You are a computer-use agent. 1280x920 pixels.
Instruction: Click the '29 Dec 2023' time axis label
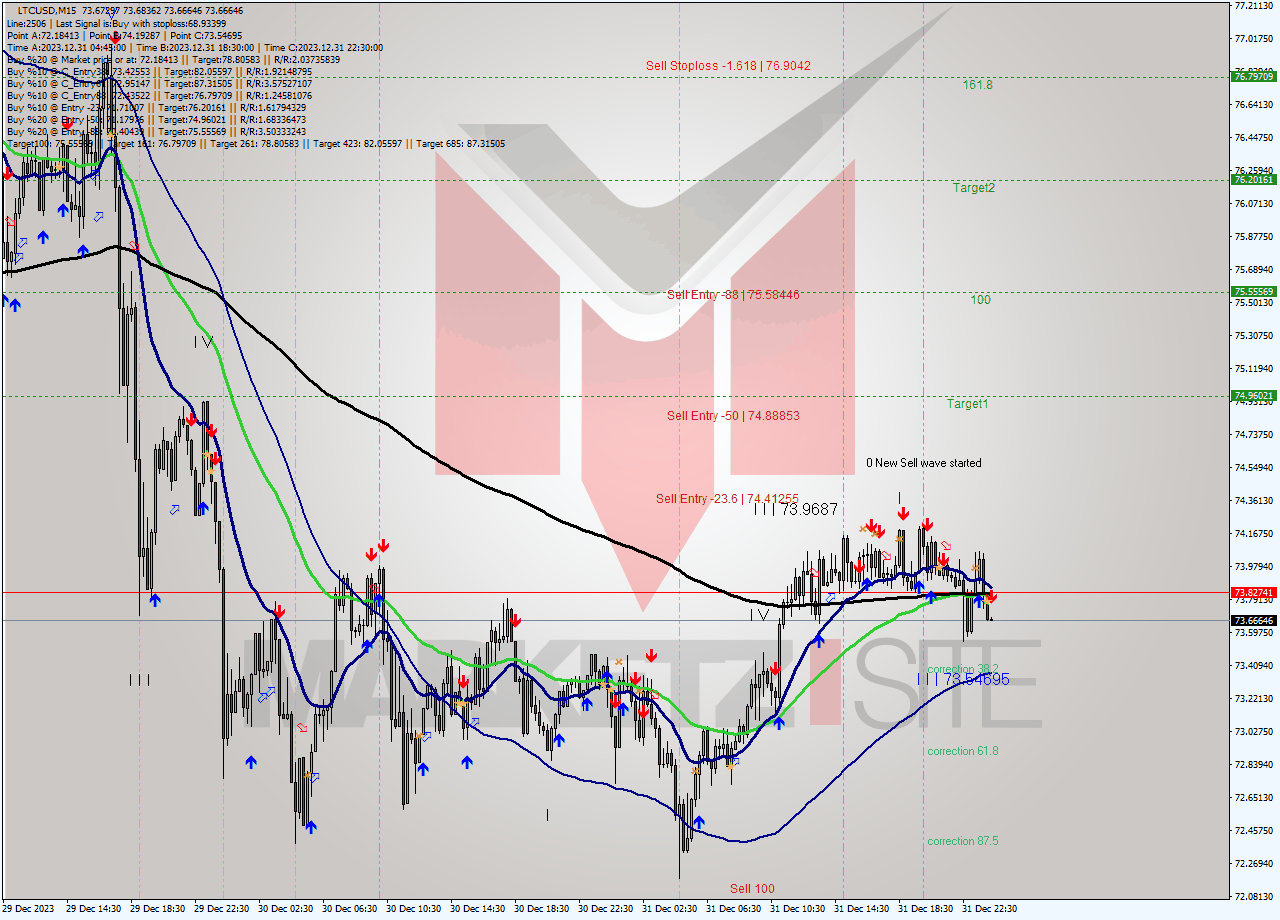tap(28, 909)
